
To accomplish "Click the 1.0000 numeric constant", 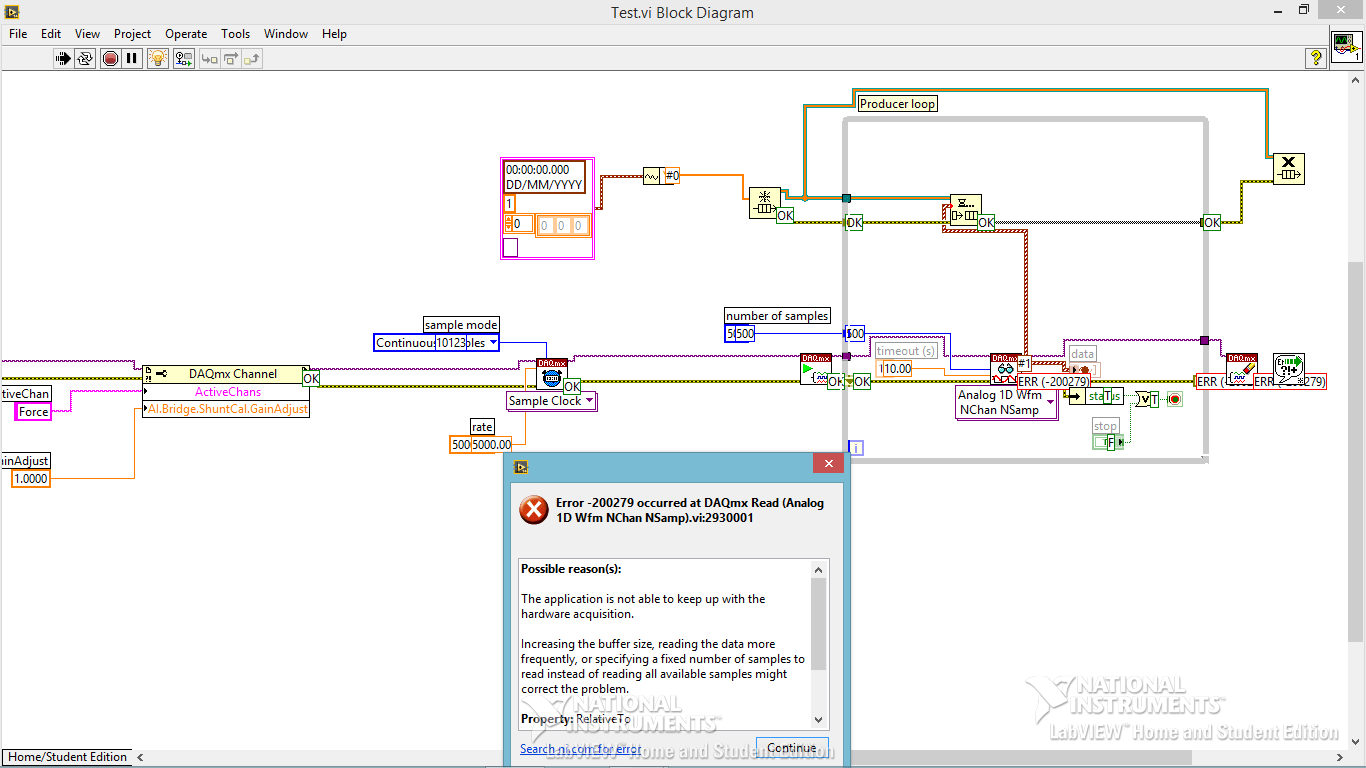I will coord(30,479).
